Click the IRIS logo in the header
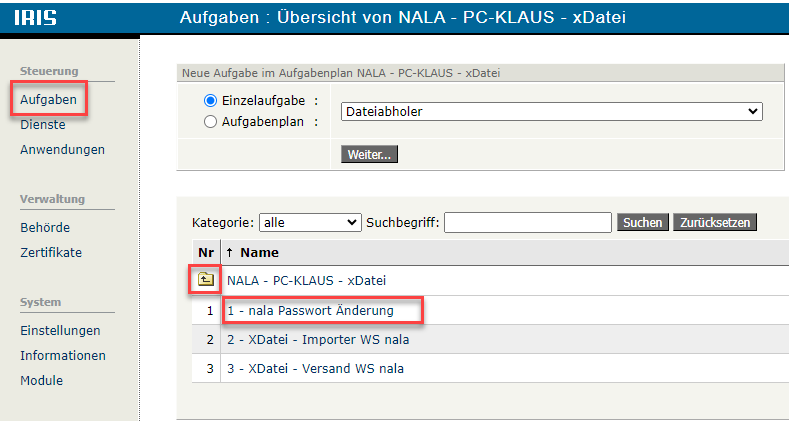This screenshot has width=789, height=421. (x=35, y=18)
